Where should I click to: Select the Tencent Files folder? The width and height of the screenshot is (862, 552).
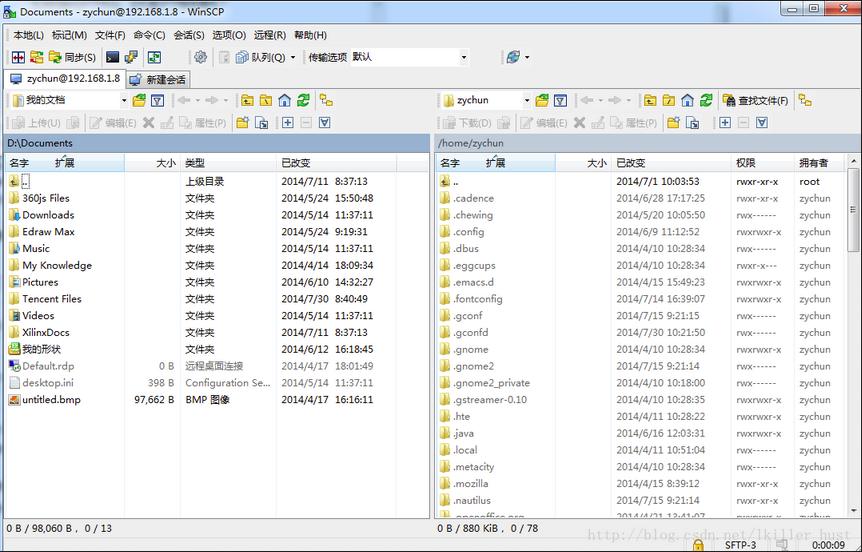click(x=52, y=299)
